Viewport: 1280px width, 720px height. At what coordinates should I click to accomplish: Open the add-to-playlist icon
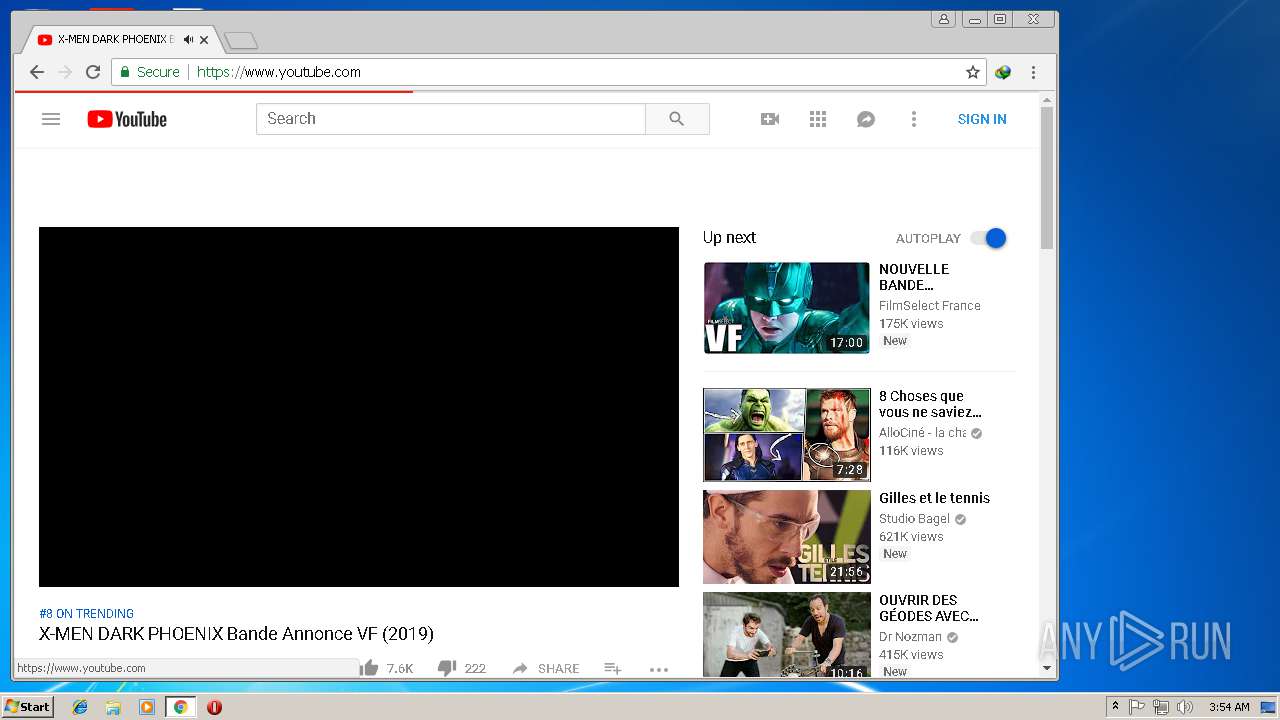(x=613, y=668)
